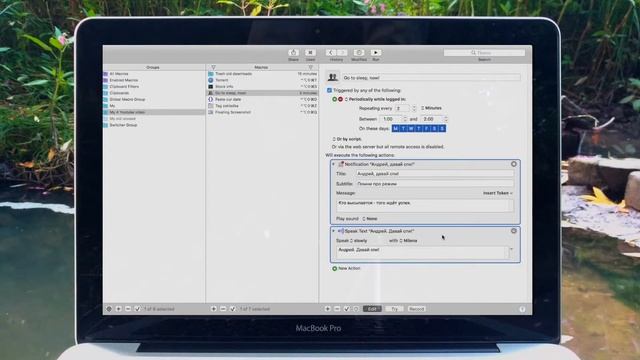Remove the trigger with red minus

coord(340,99)
